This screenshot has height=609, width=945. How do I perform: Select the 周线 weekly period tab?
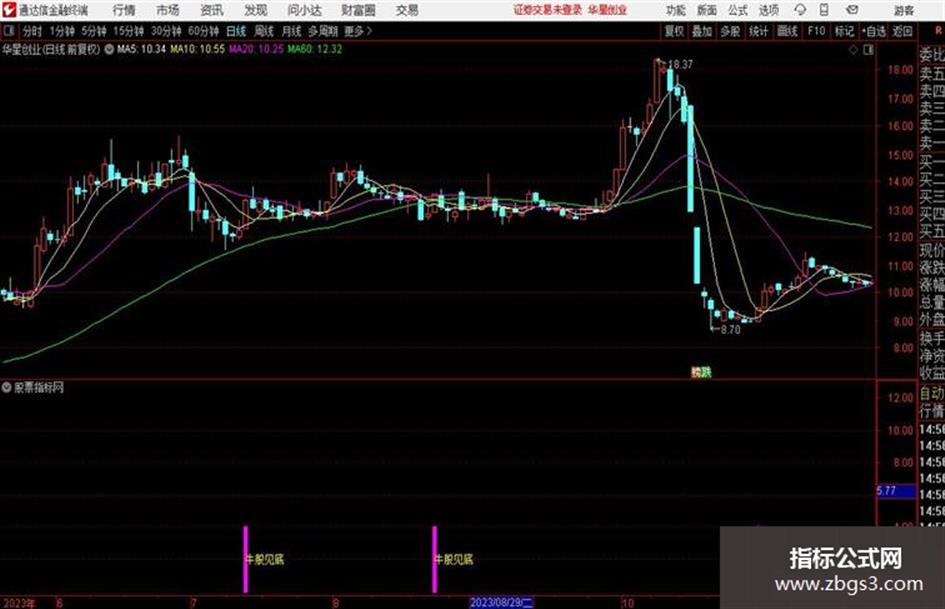(264, 31)
